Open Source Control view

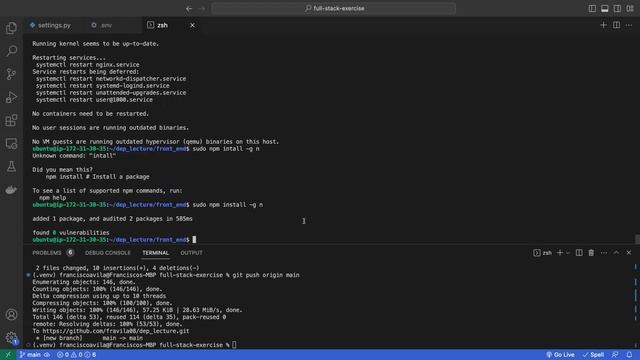[x=11, y=74]
